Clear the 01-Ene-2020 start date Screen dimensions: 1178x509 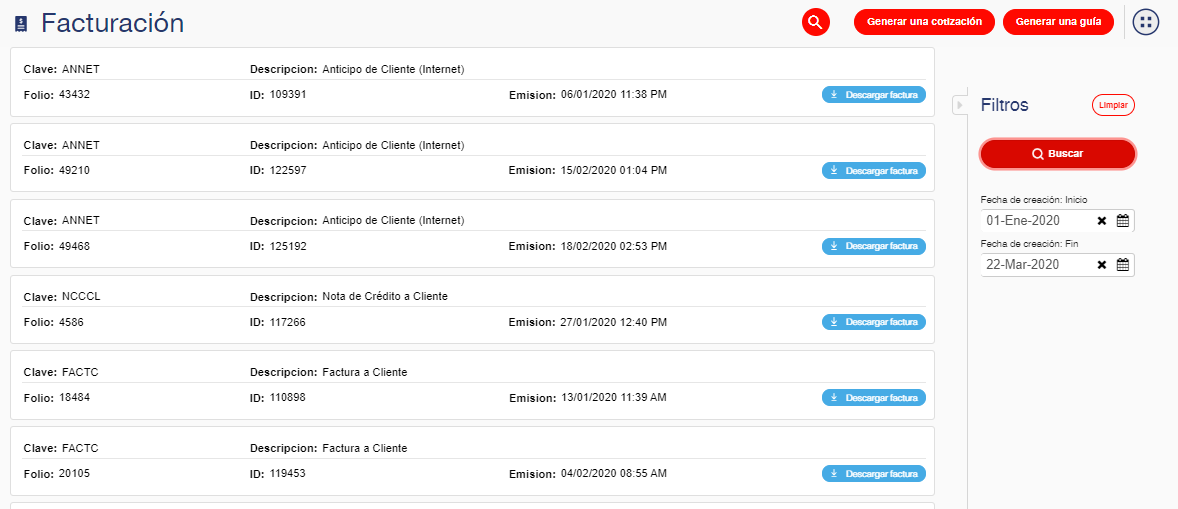(x=1101, y=221)
